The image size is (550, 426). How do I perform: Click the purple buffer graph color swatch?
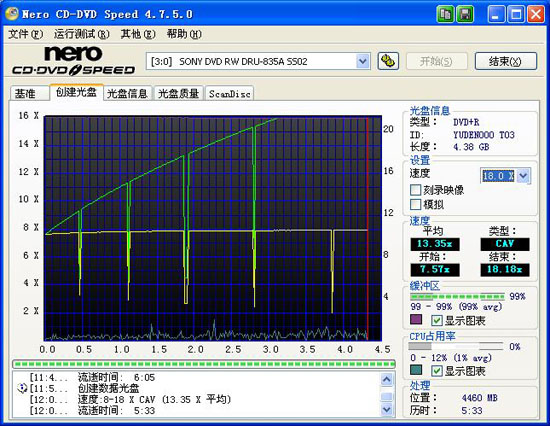pyautogui.click(x=416, y=319)
